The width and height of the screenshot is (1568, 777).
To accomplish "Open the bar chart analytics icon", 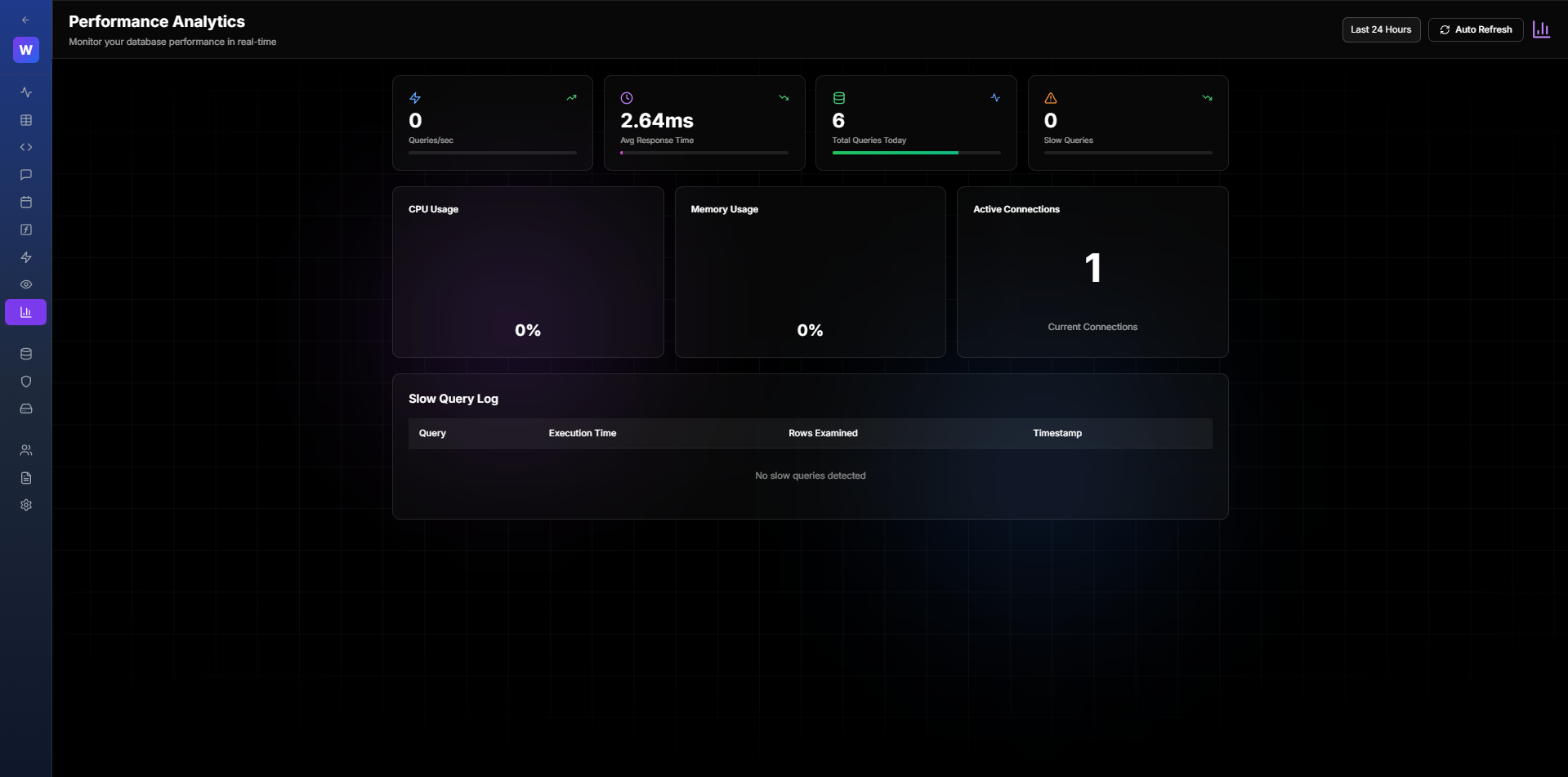I will 26,311.
